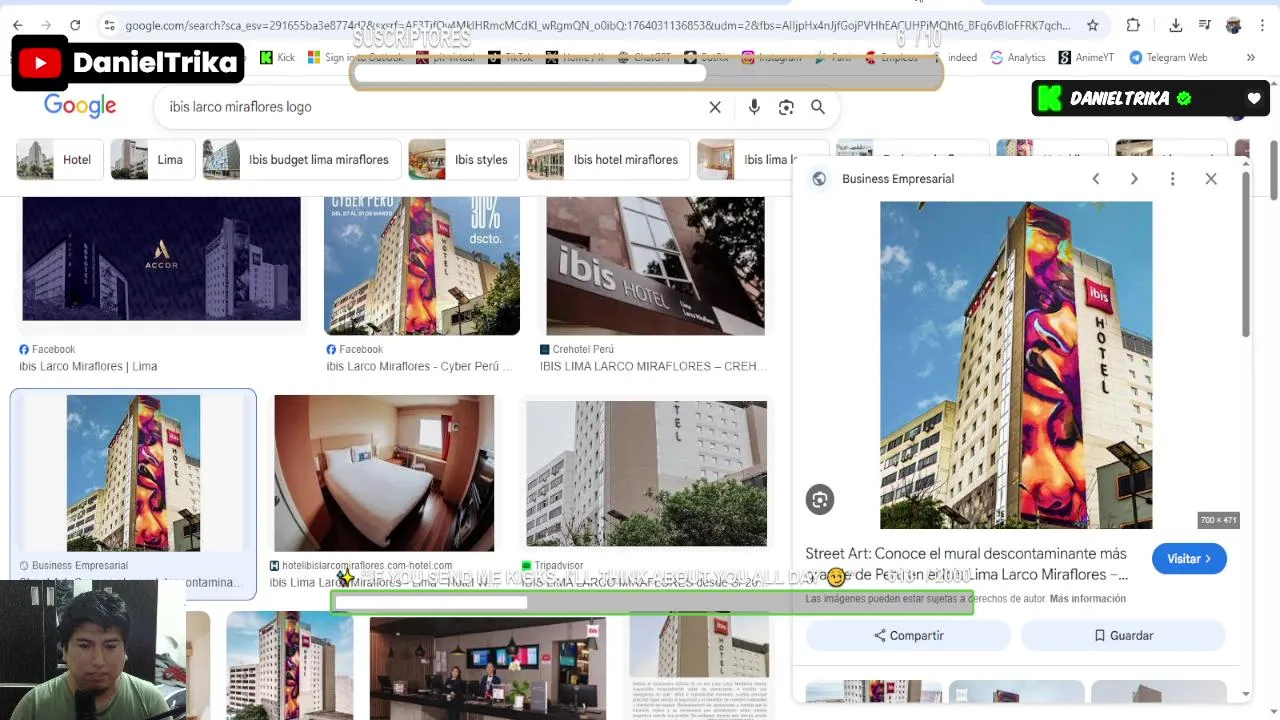Image resolution: width=1280 pixels, height=720 pixels.
Task: Start voice search with microphone icon
Action: point(754,107)
